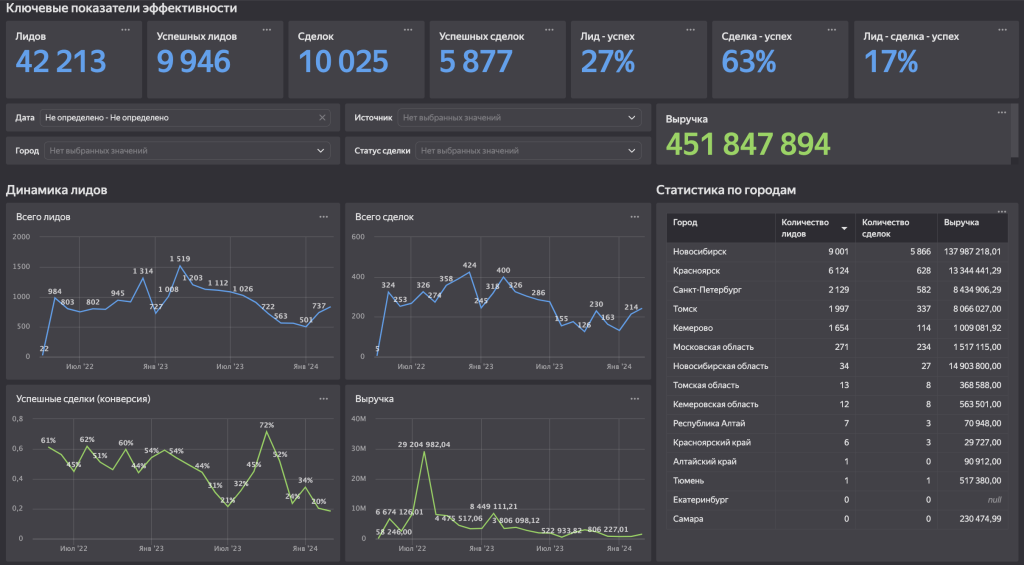
Task: Open the three-dot menu on Всего лидов chart
Action: 323,216
